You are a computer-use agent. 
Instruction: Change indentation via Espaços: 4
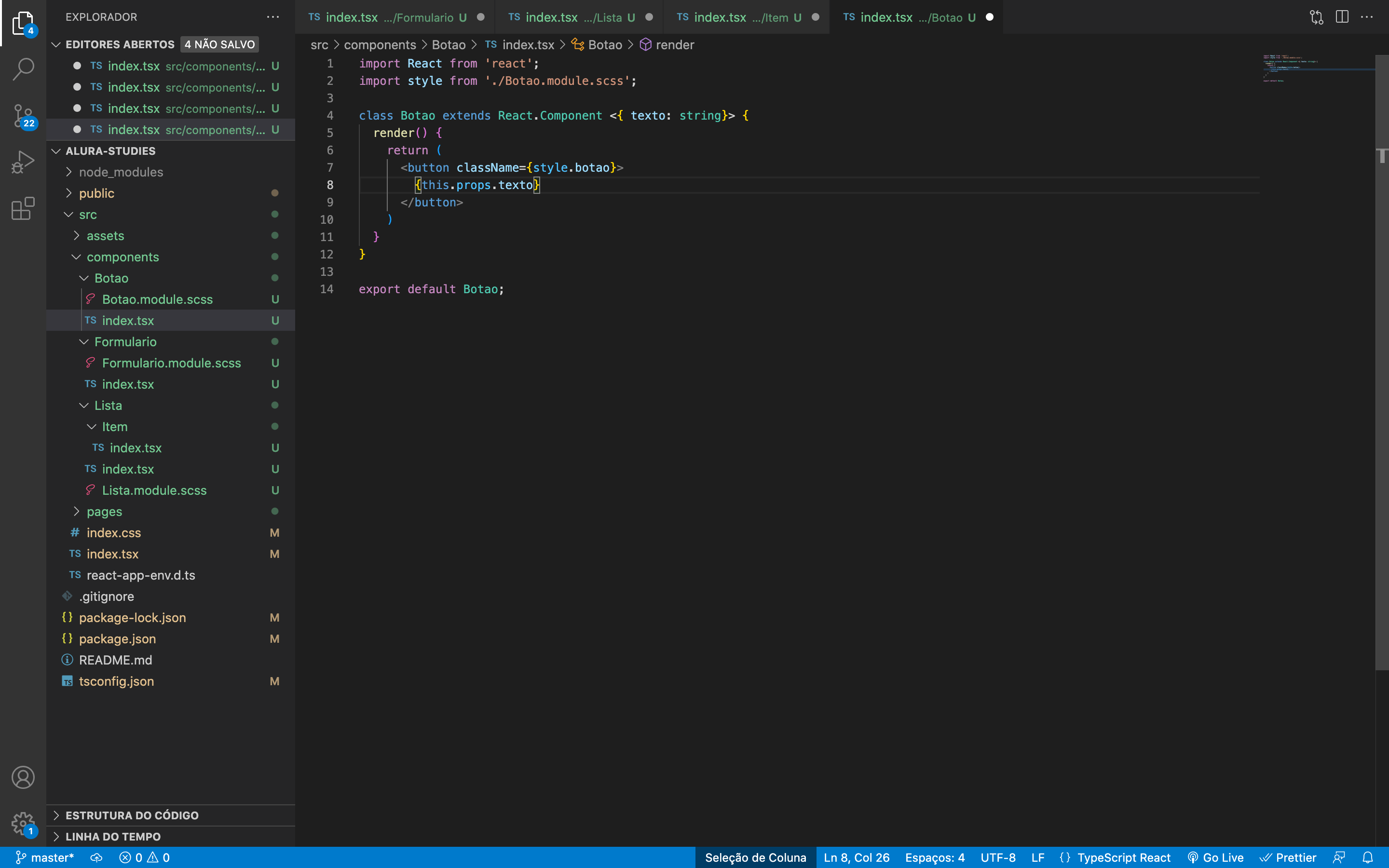935,858
